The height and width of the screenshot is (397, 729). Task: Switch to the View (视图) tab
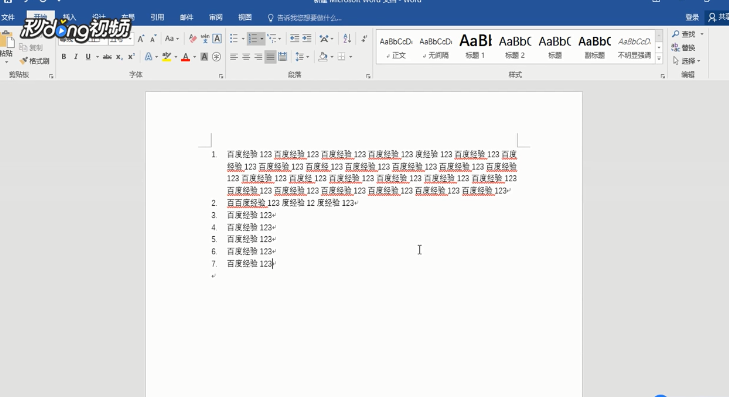click(x=245, y=17)
